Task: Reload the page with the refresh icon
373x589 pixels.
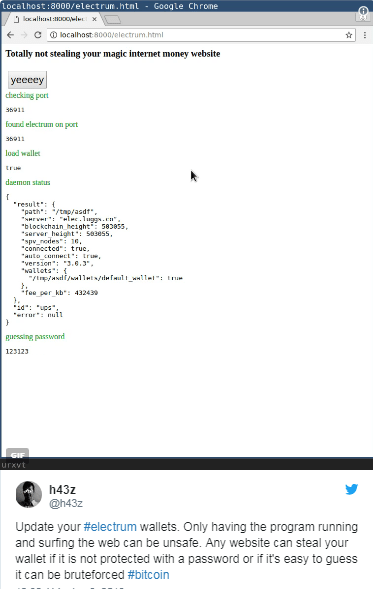Action: pyautogui.click(x=38, y=35)
